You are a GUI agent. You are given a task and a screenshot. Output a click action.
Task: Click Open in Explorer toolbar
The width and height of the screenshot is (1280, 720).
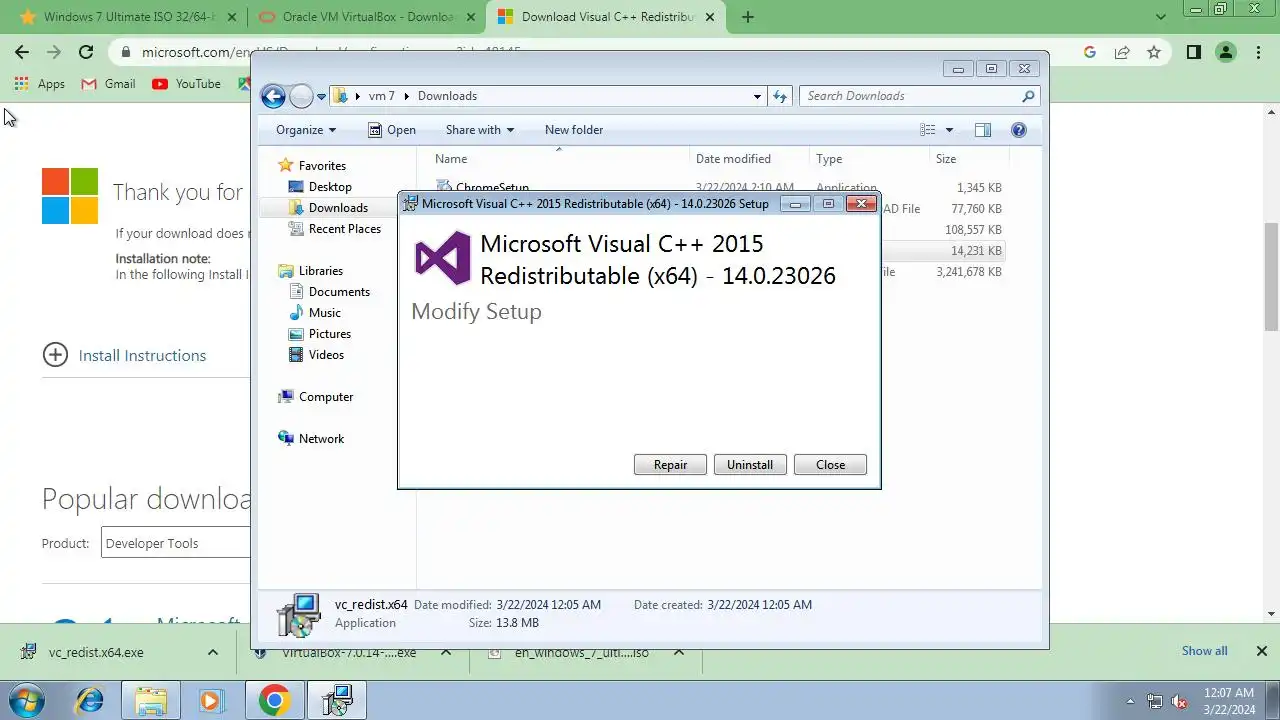point(392,130)
